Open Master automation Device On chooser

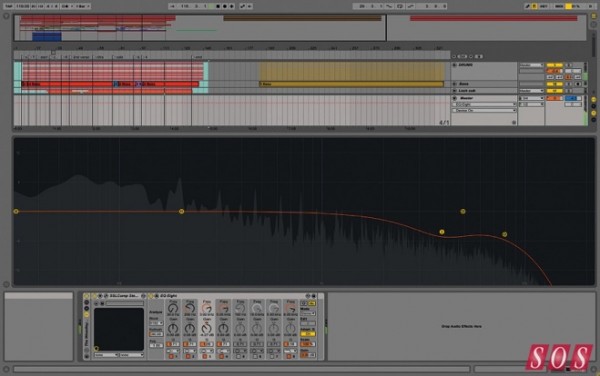pos(484,111)
